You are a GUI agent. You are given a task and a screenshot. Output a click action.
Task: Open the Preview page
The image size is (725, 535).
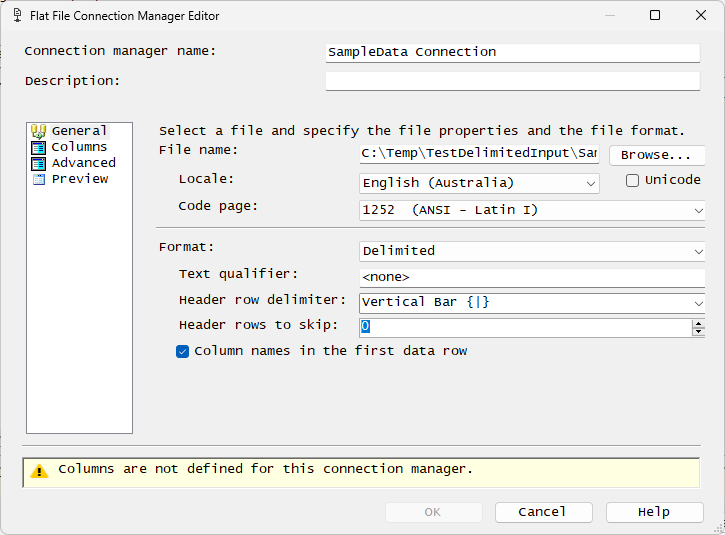pos(80,179)
